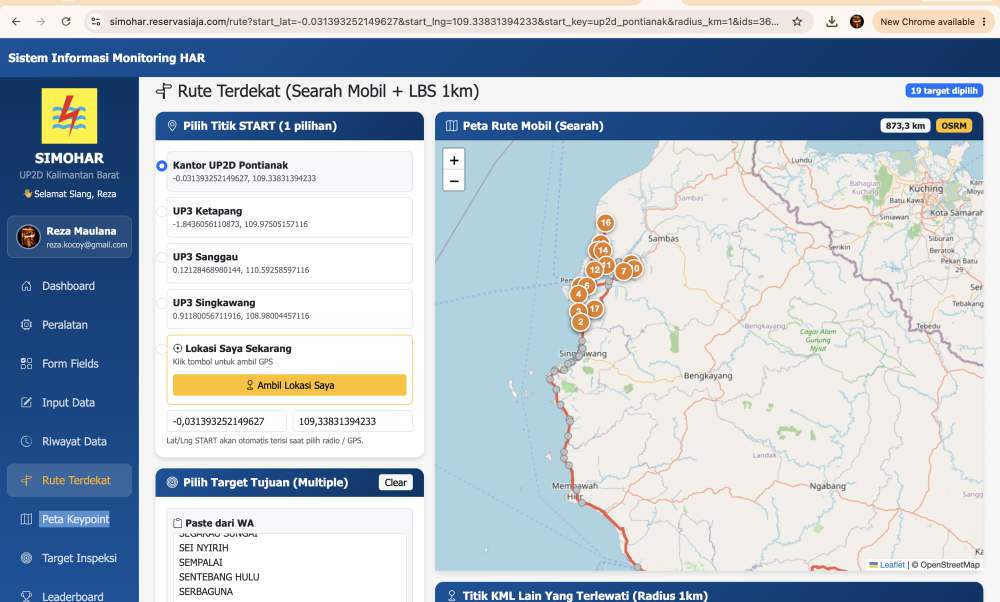Click SENTEBANG HULU in pasted list
Screen dimensions: 1000x602
(219, 577)
